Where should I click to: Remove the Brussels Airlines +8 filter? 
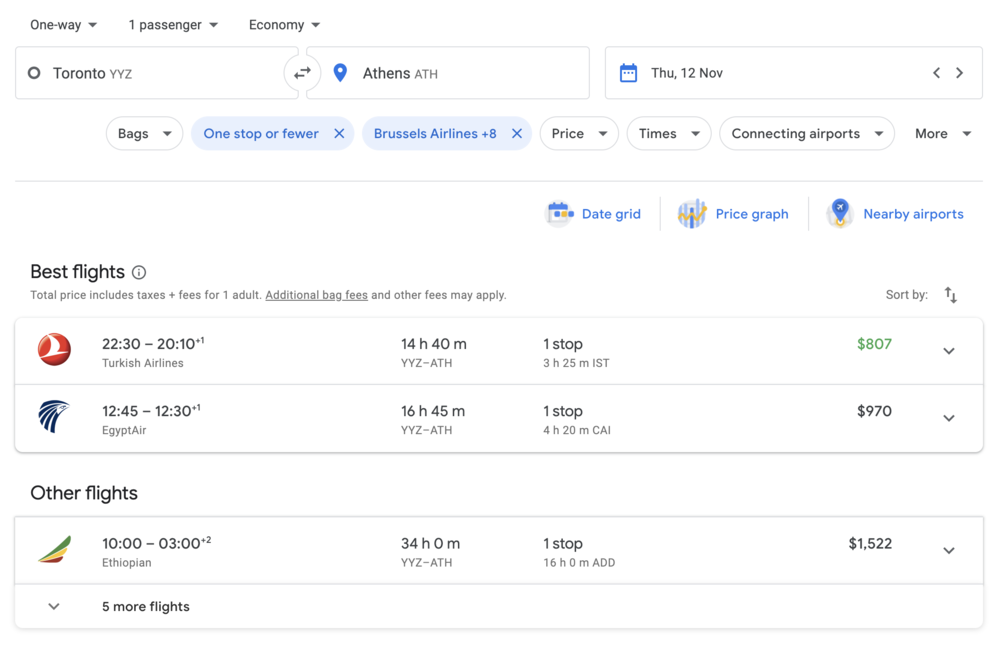coord(517,134)
